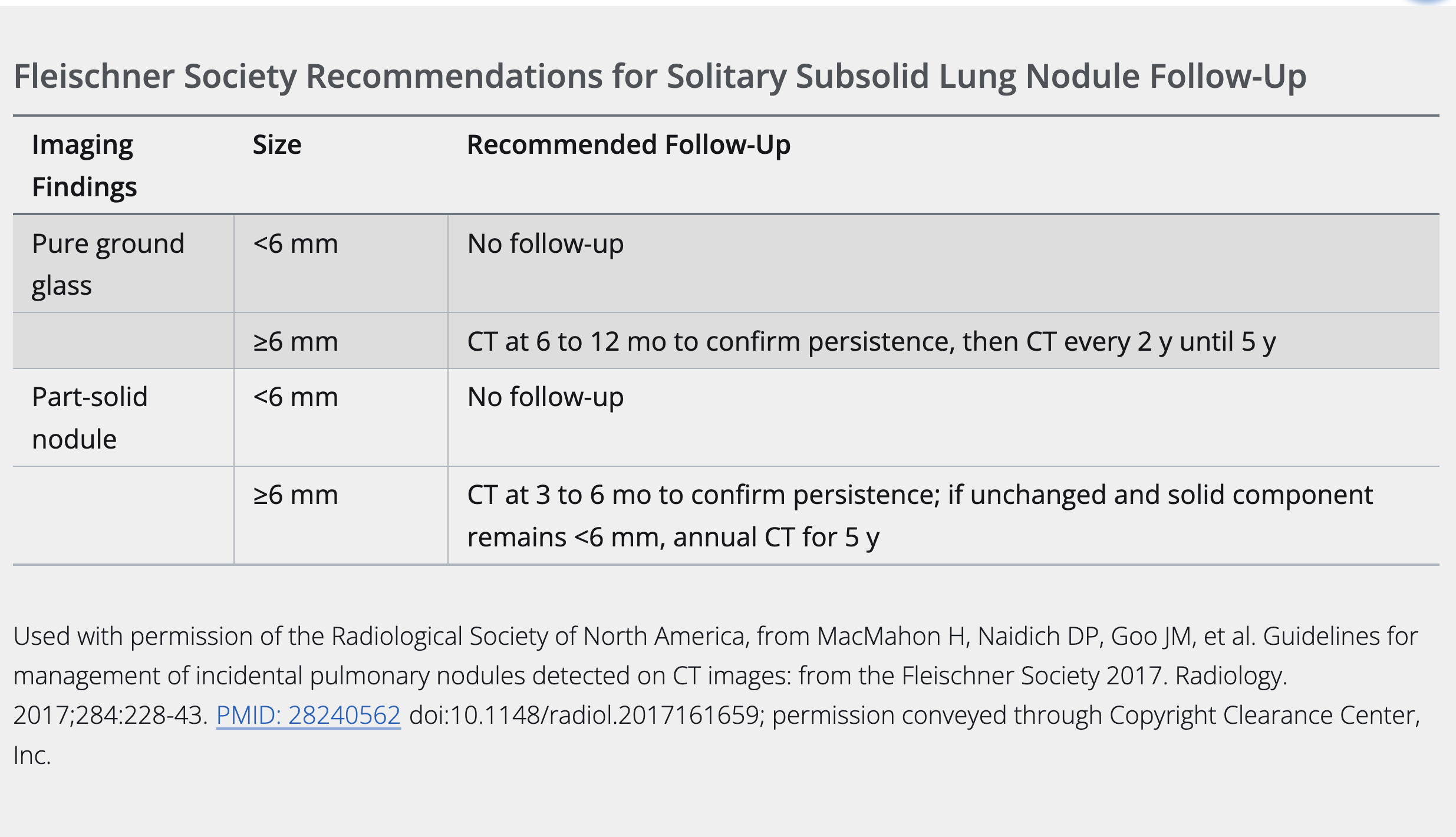Click the empty cell below Pure ground glass
Screen dimensions: 1456x837
(x=123, y=342)
